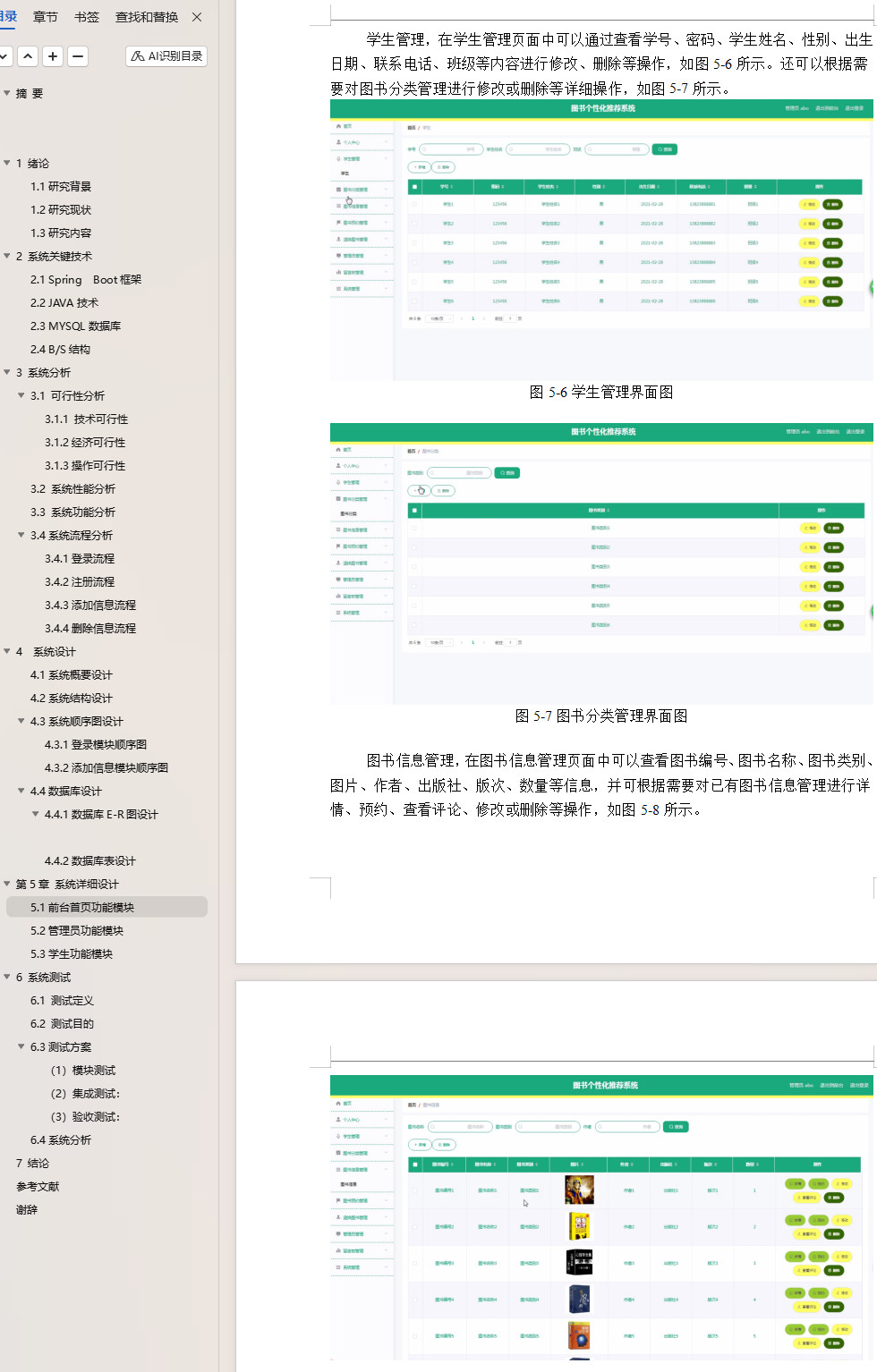Collapse the 4 系统设计 section arrow
877x1372 pixels.
tap(7, 651)
